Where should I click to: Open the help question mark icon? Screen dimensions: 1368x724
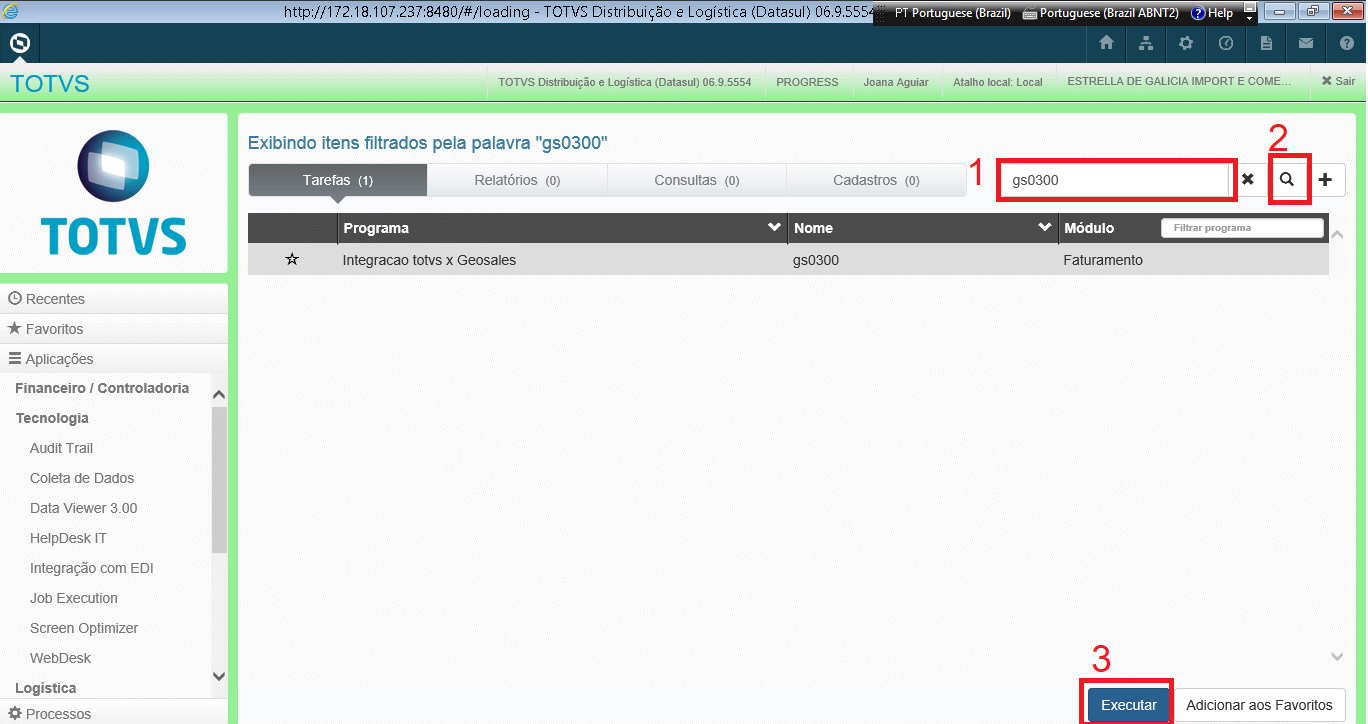[1346, 43]
